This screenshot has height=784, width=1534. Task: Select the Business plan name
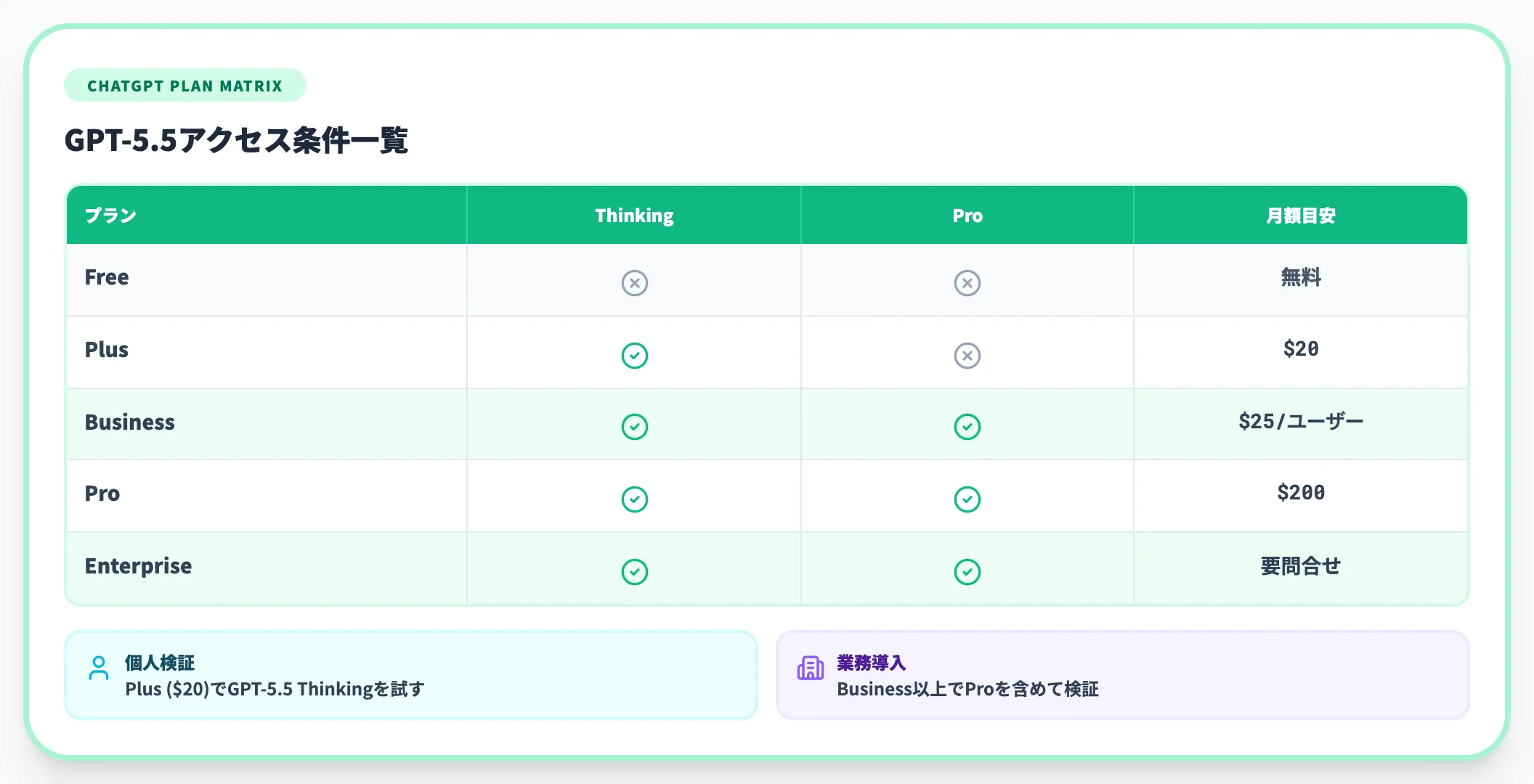pos(130,422)
